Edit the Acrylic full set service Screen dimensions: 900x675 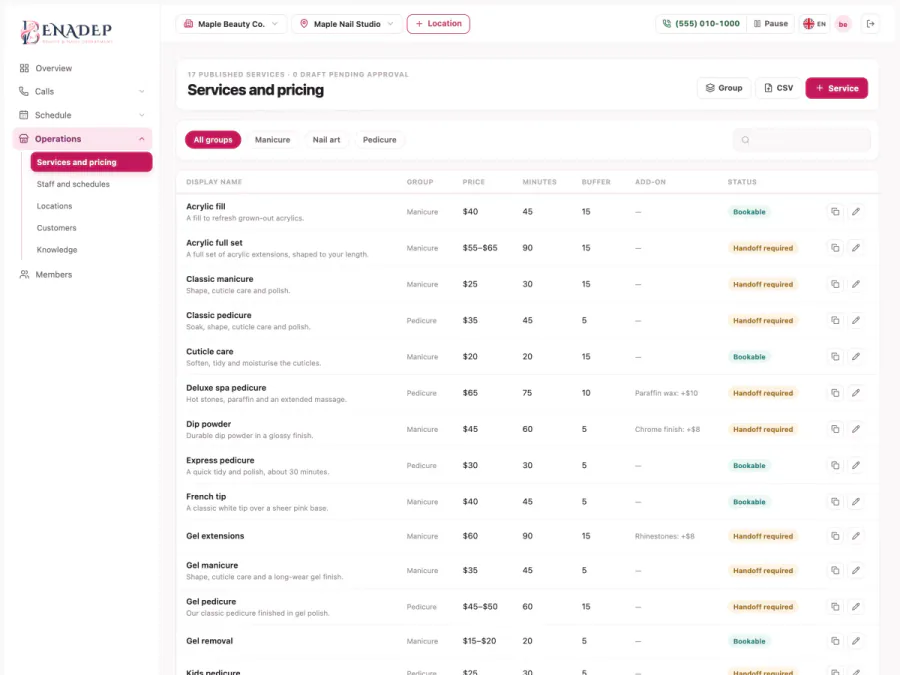(x=856, y=248)
